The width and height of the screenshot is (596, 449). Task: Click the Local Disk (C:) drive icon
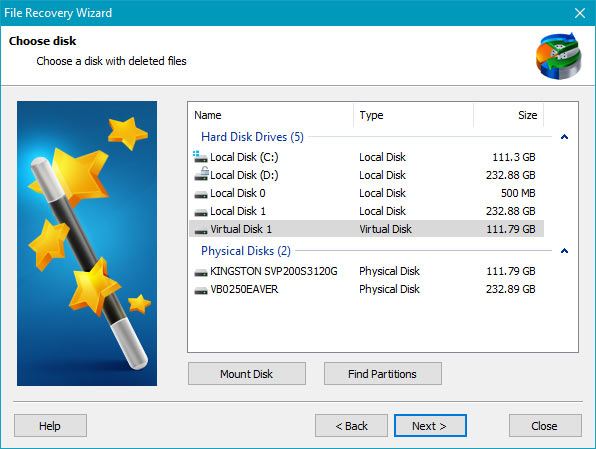tap(200, 157)
